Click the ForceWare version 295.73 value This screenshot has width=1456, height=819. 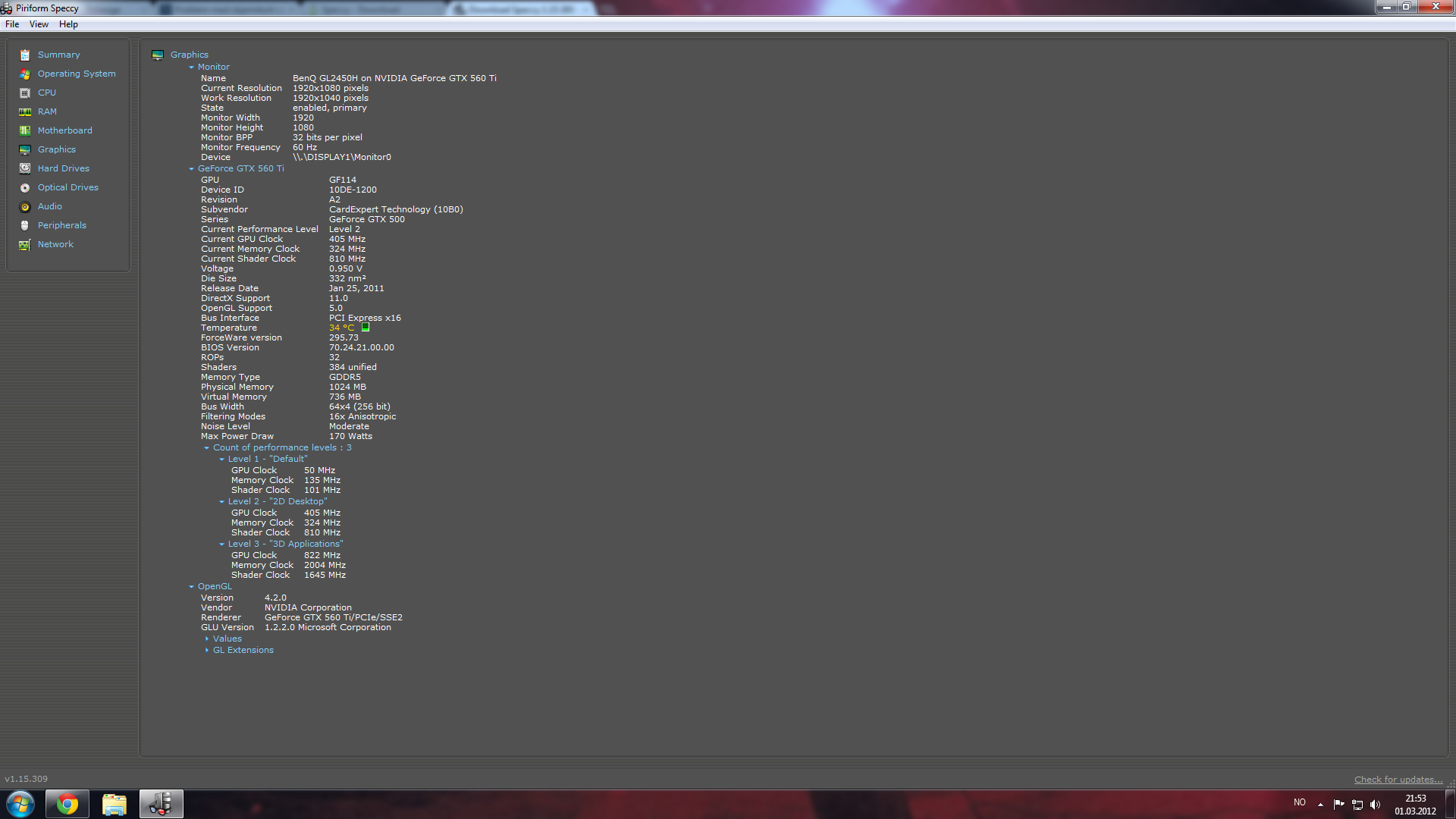pos(344,337)
